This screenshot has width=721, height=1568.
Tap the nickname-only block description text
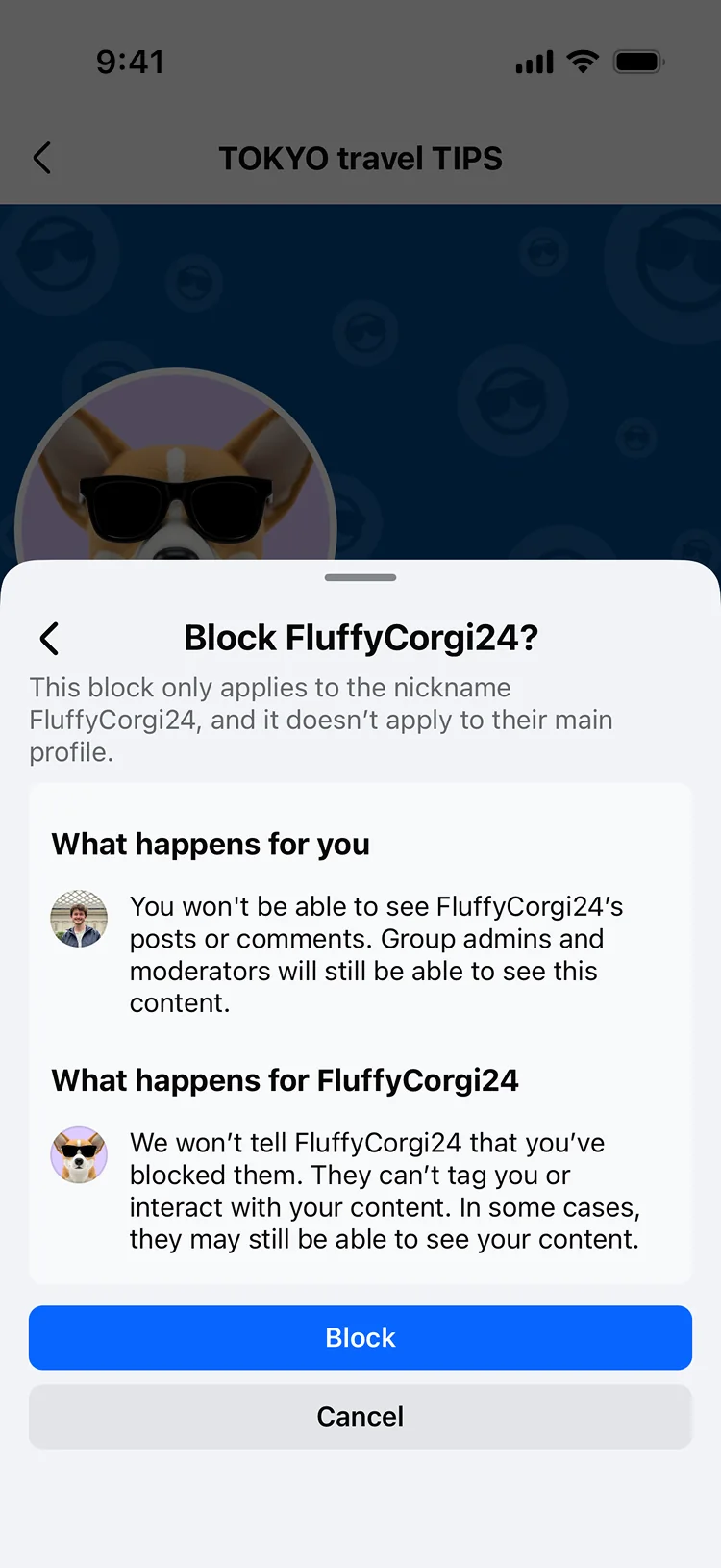coord(321,720)
